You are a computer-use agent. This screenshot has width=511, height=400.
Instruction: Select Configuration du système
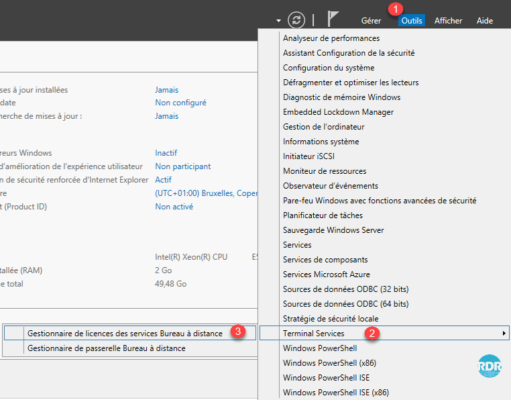pyautogui.click(x=328, y=68)
